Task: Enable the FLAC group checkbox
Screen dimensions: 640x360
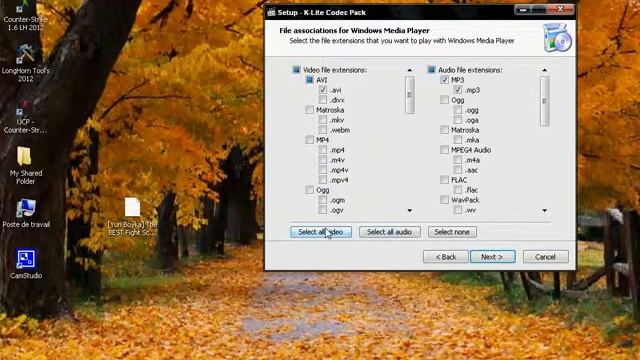Action: [x=444, y=180]
